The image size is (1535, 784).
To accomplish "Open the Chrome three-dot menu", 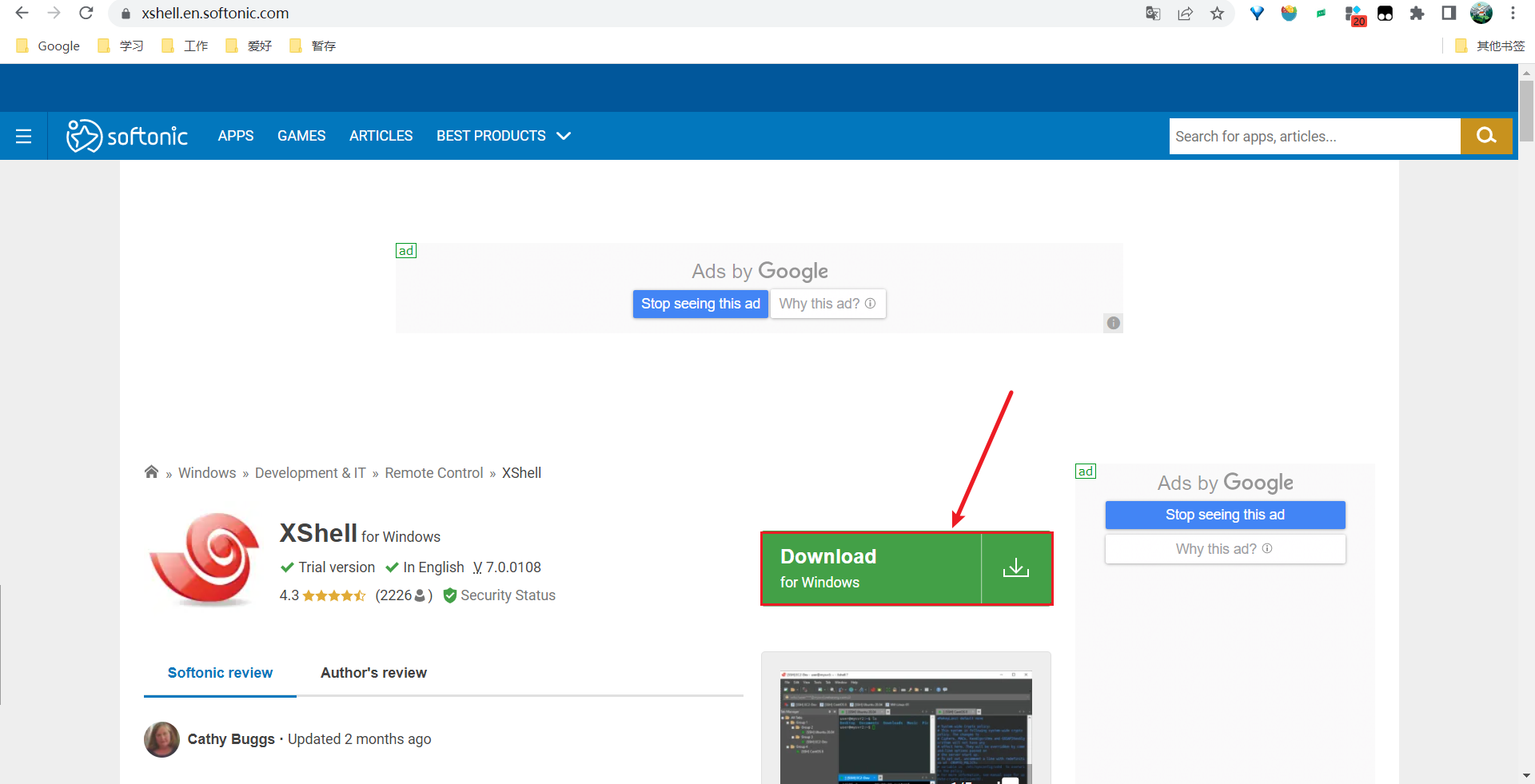I will click(1513, 13).
